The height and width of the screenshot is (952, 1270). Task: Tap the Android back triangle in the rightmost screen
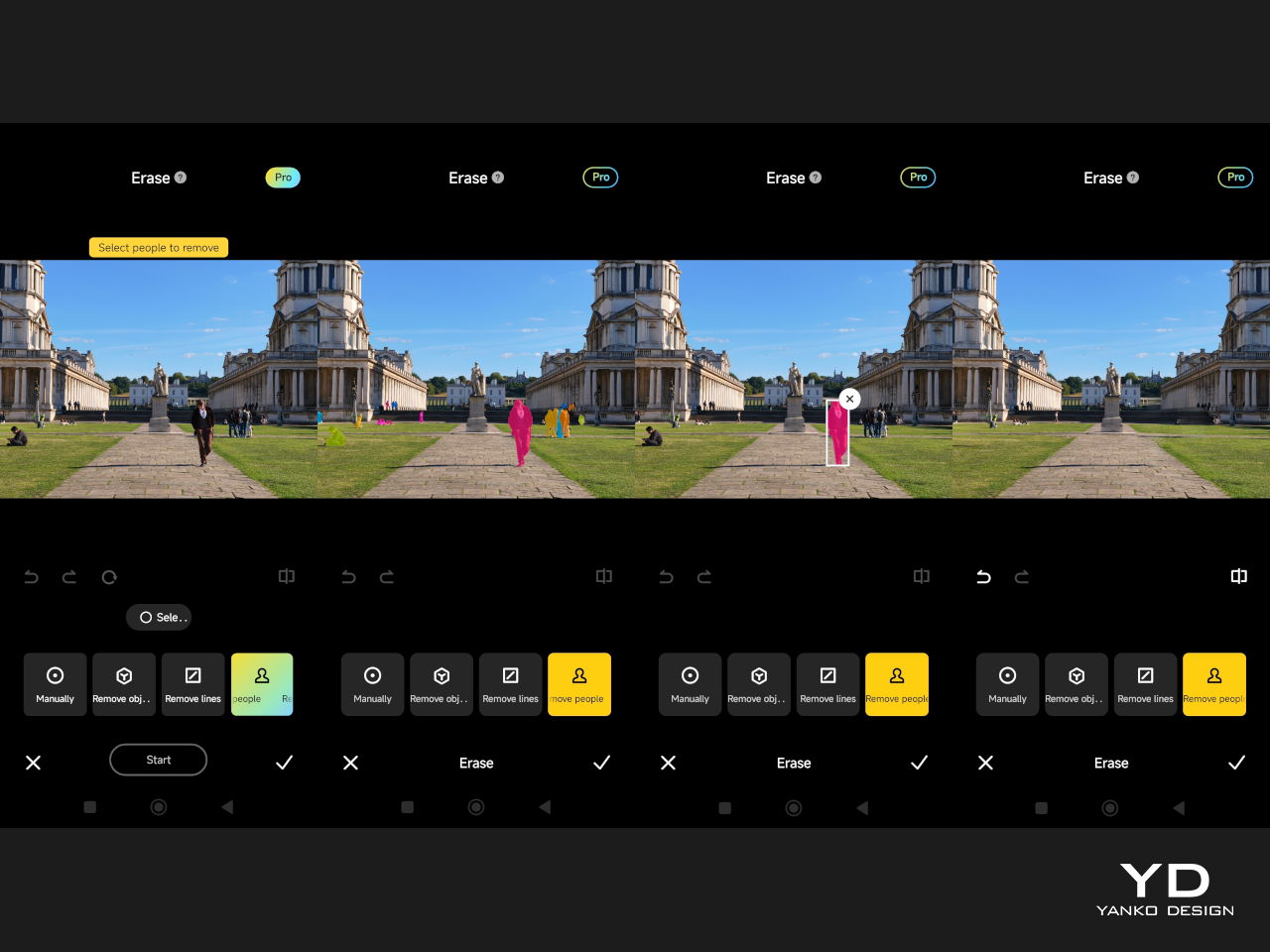(1179, 808)
